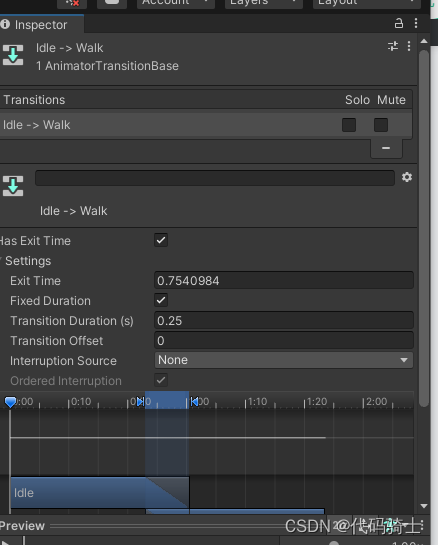The width and height of the screenshot is (438, 545).
Task: Click the transition start marker in timeline
Action: [140, 402]
